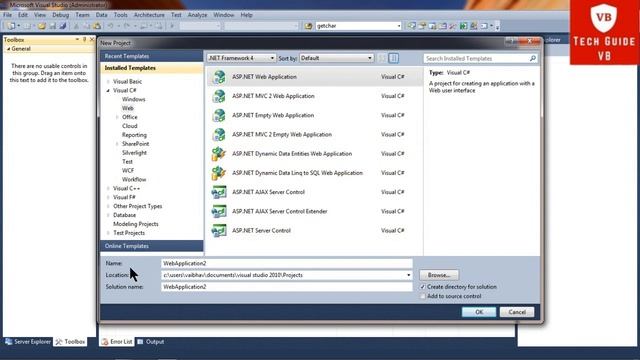Select the WCF category
Screen dimensions: 640x360
point(128,171)
